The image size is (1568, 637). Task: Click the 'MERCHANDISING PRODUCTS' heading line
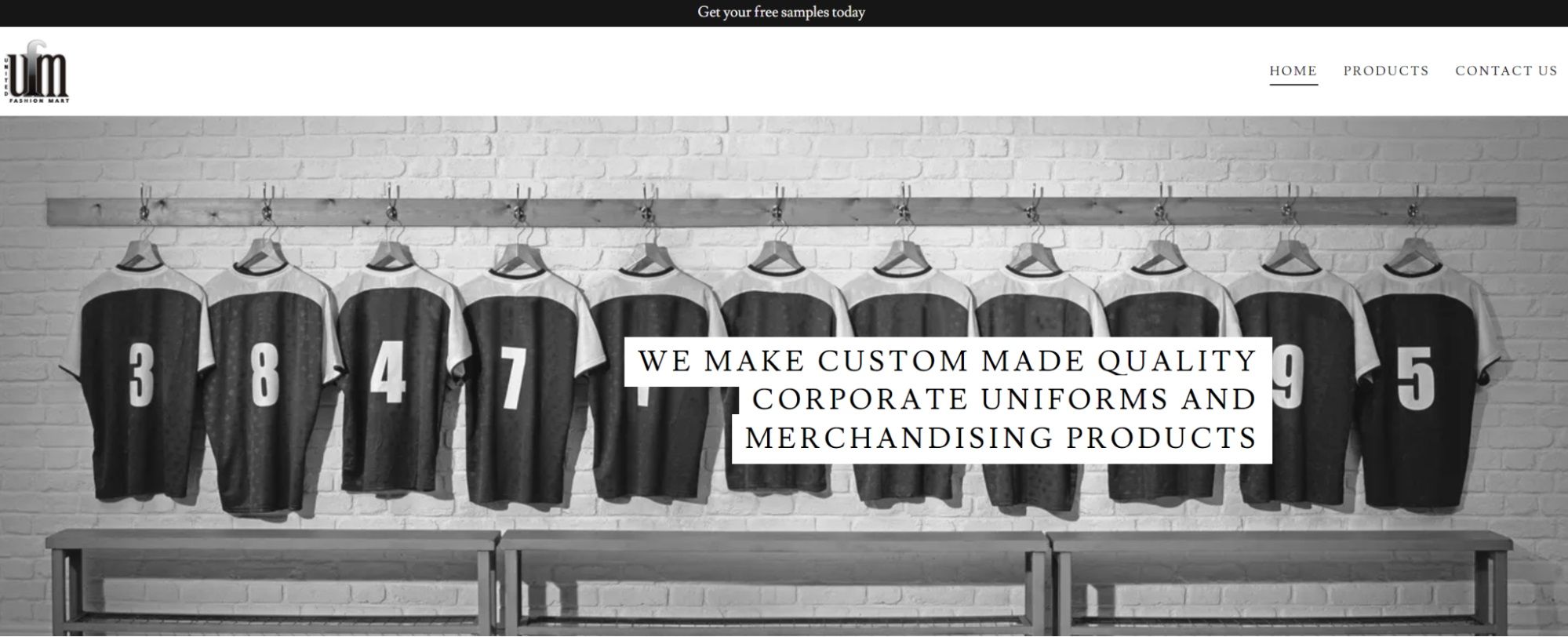coord(1001,437)
